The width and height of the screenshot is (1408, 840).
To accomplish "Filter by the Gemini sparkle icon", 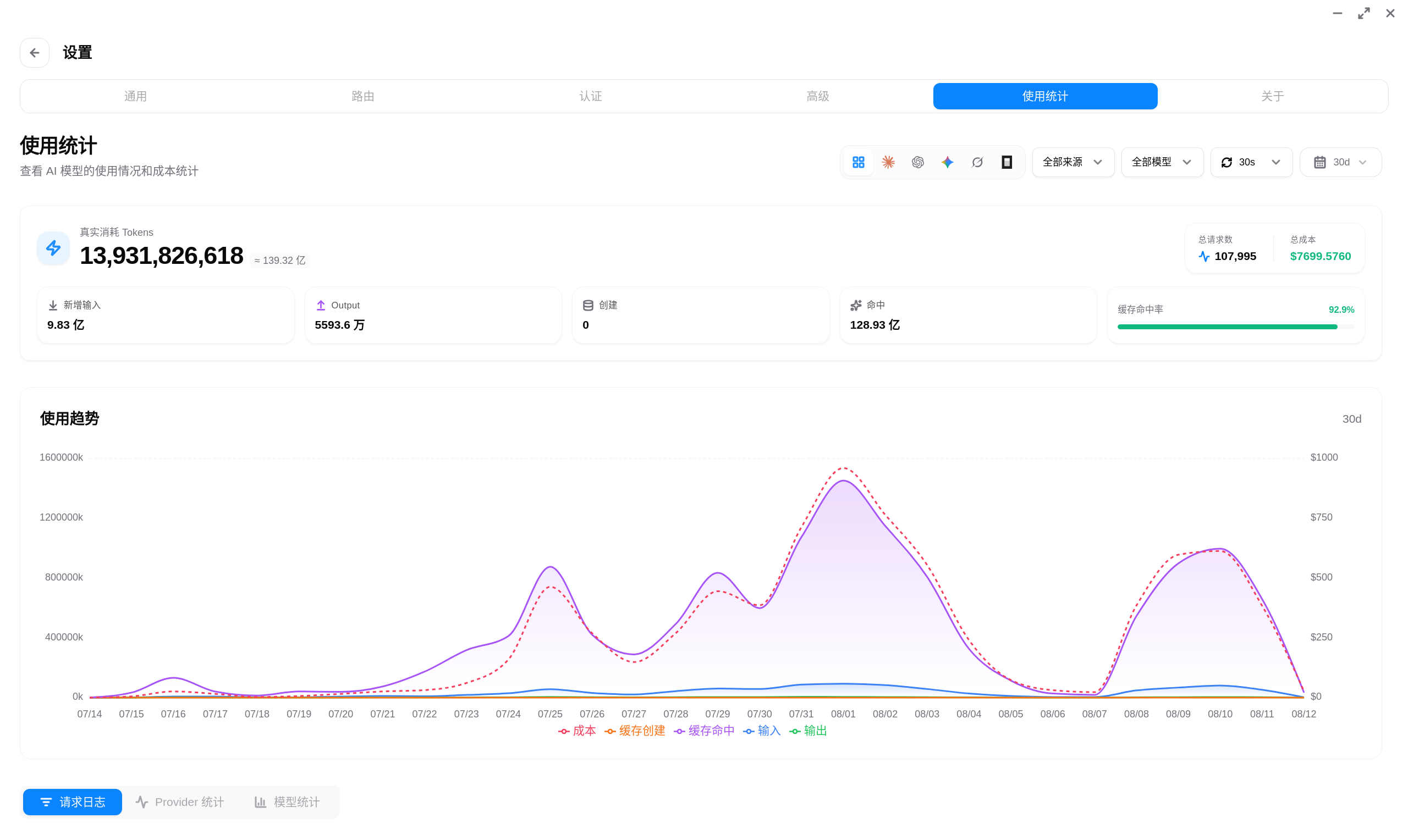I will pyautogui.click(x=947, y=163).
